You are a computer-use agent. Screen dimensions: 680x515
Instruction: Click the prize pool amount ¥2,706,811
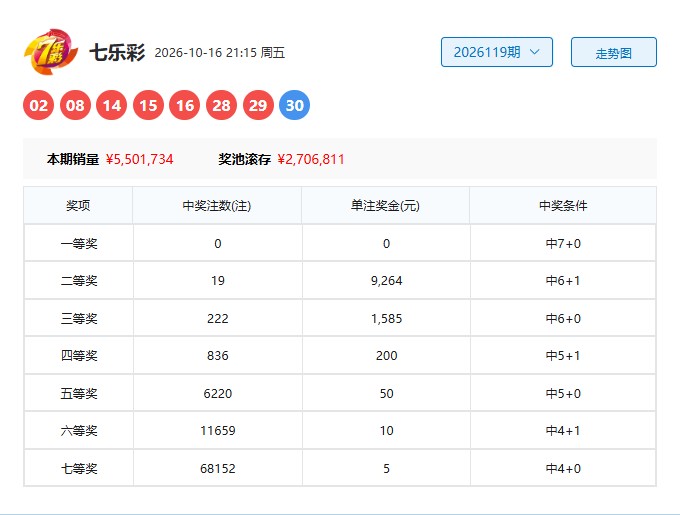coord(311,159)
